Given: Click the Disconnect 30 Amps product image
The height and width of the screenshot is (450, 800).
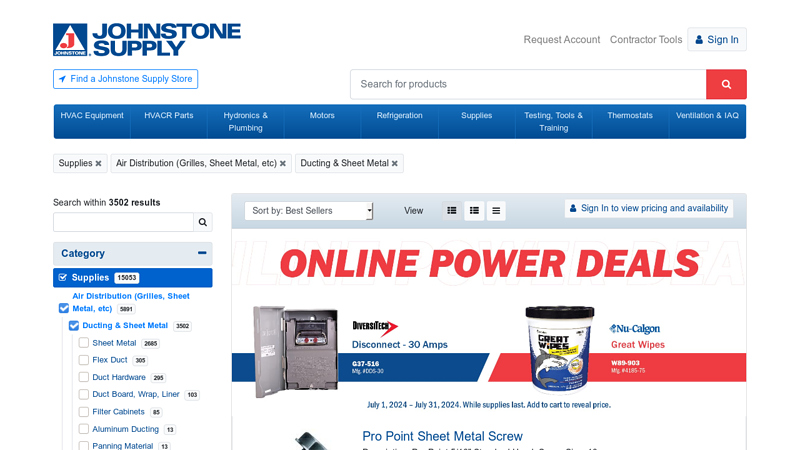Looking at the screenshot, I should pyautogui.click(x=295, y=352).
